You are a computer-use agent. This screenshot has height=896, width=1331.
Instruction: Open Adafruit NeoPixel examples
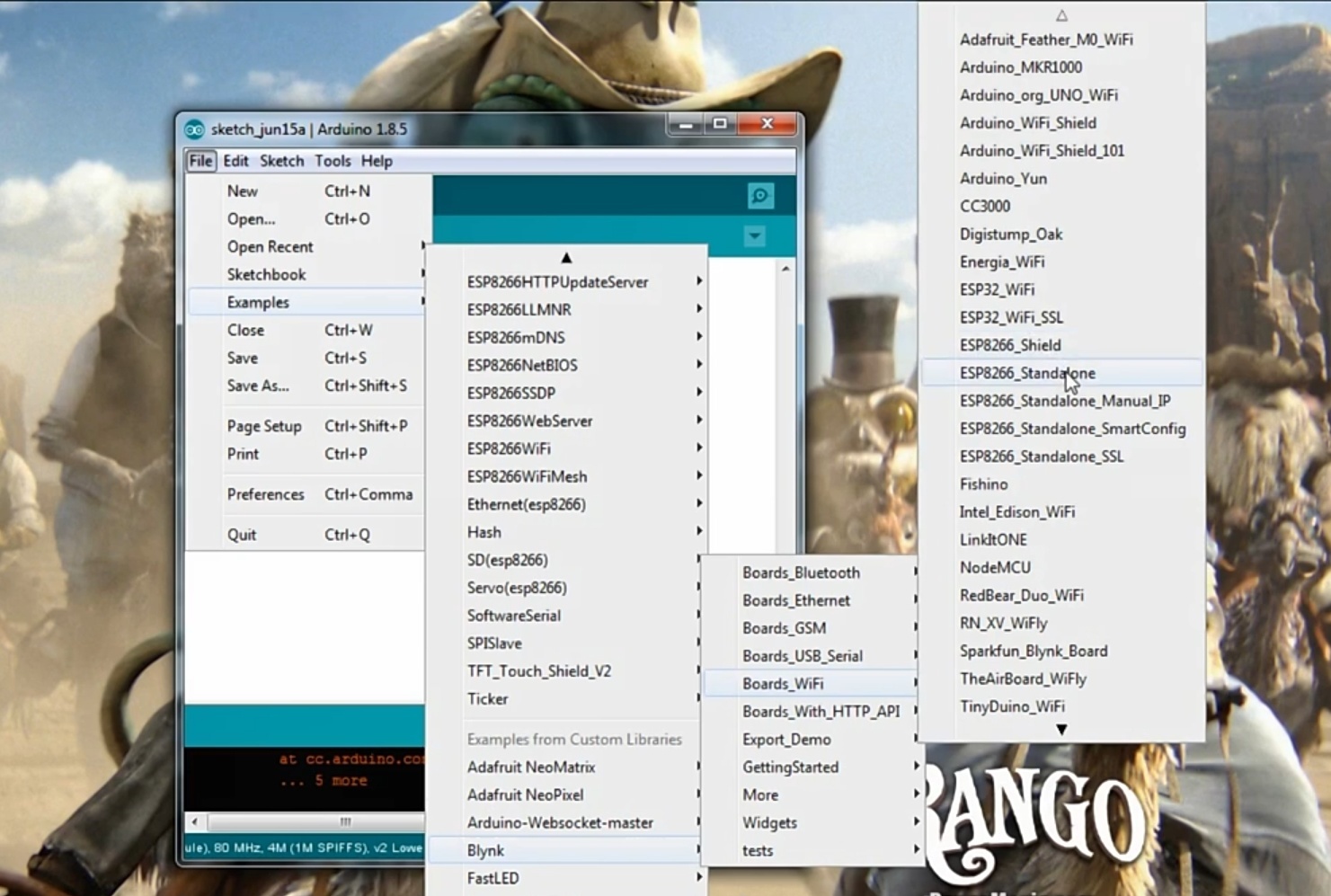pyautogui.click(x=564, y=795)
